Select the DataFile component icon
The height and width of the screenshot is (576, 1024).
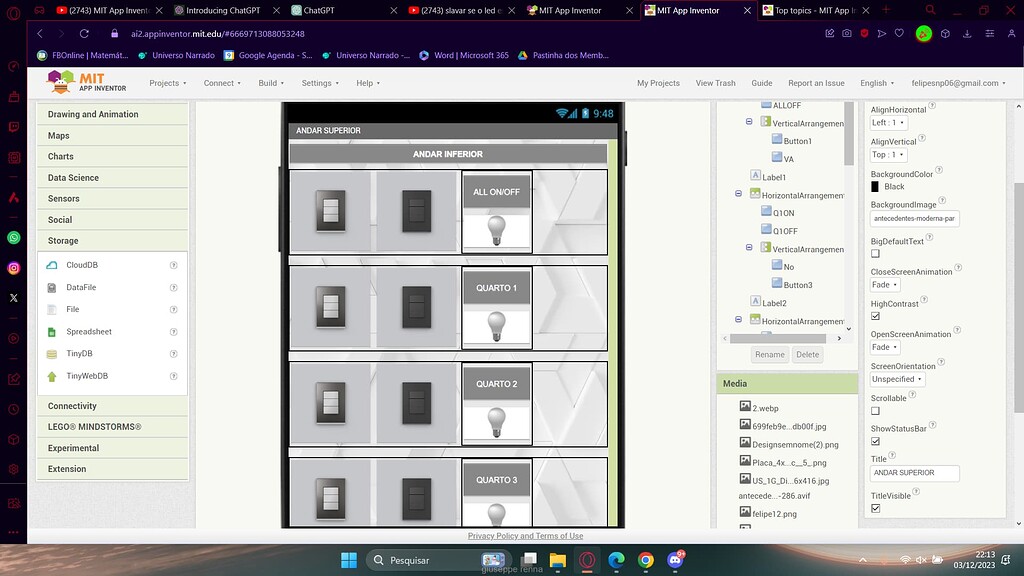(x=52, y=287)
